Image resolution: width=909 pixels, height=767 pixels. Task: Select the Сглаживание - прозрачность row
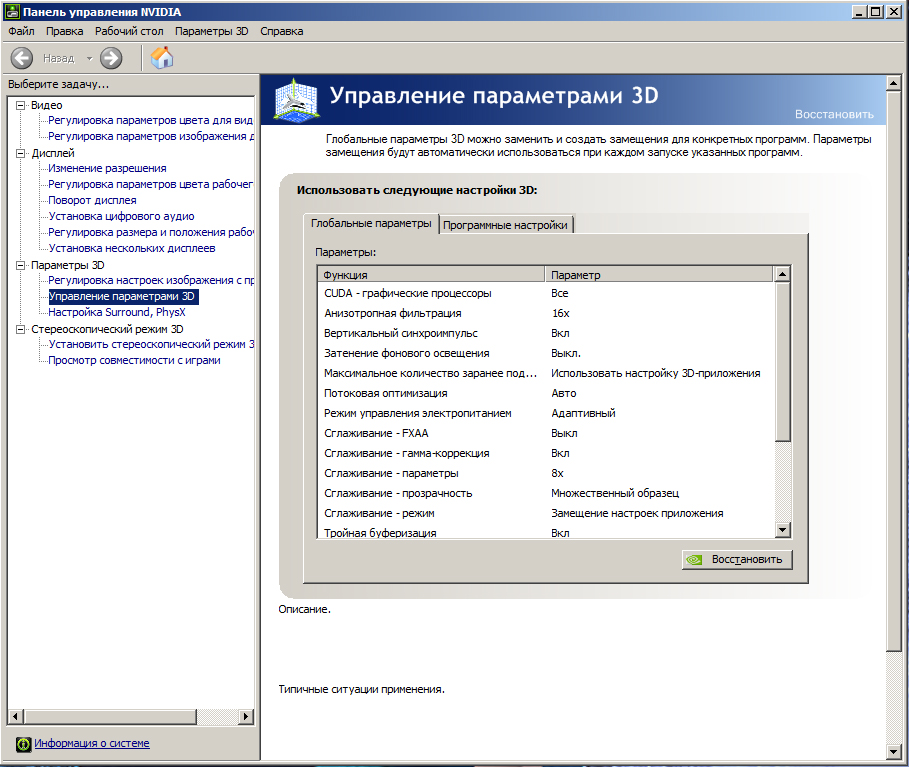click(546, 493)
